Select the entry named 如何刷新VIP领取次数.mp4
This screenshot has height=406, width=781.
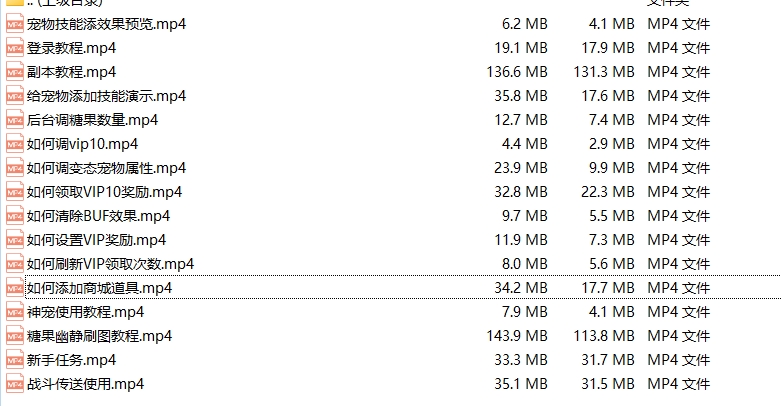click(x=110, y=264)
